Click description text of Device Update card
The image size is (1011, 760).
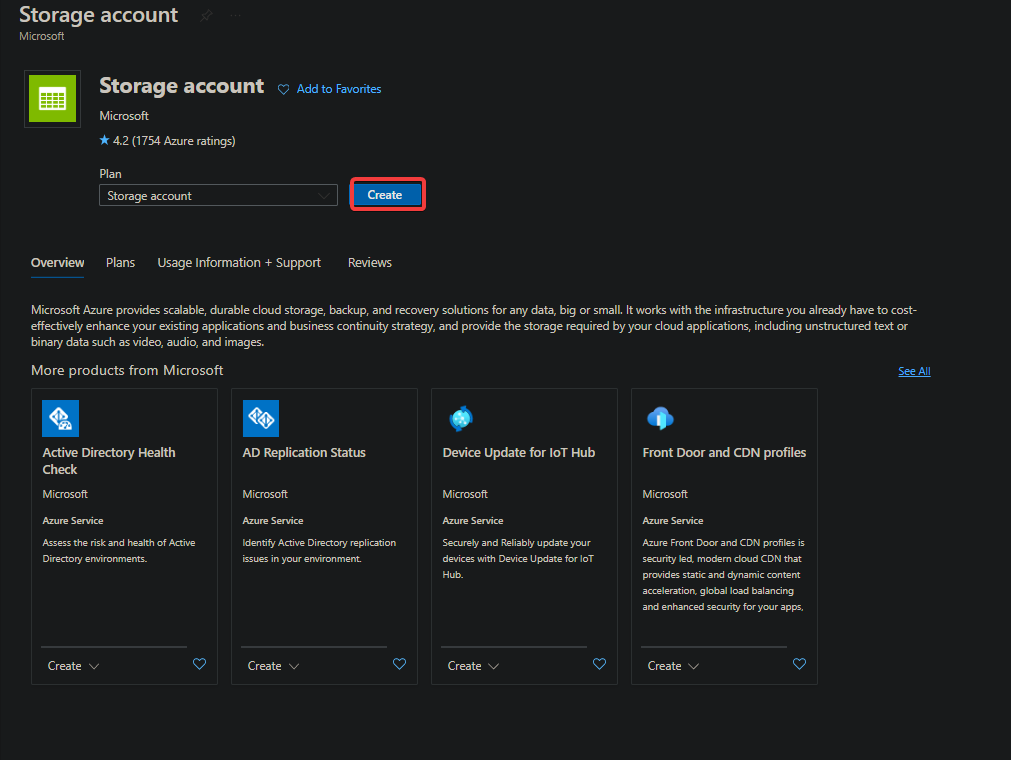click(518, 558)
